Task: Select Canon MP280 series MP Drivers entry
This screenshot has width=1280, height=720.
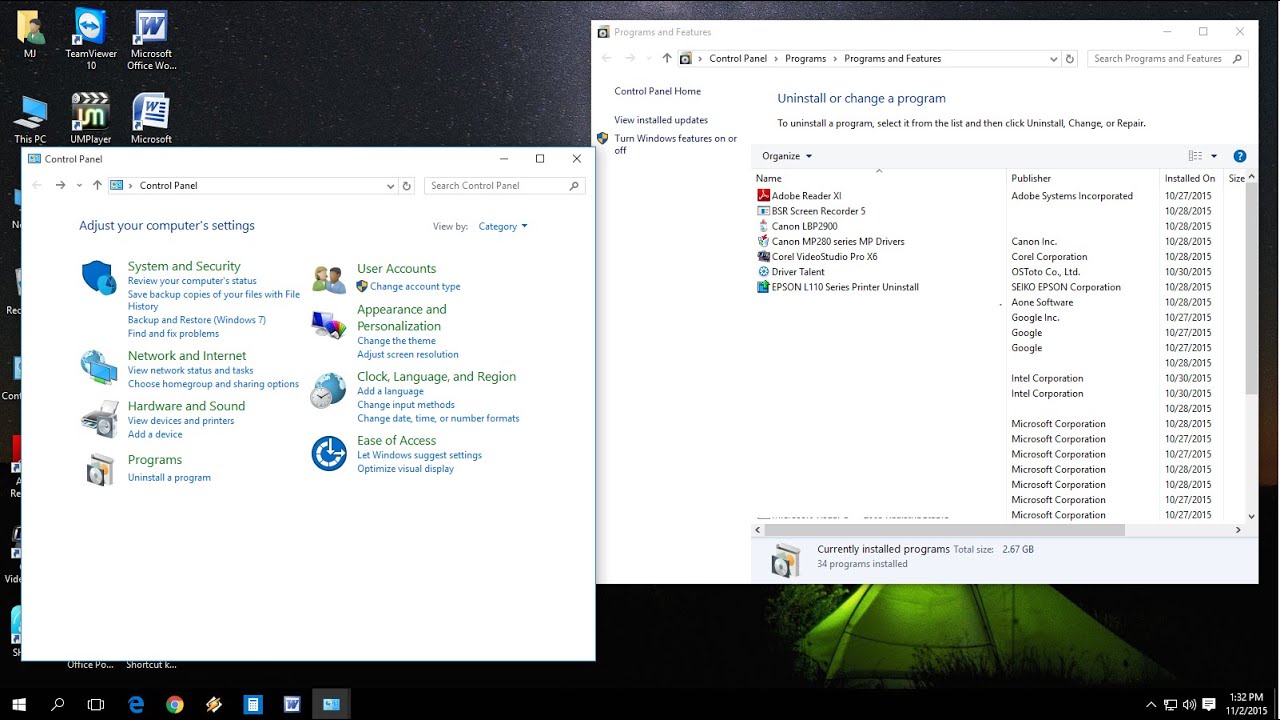Action: click(x=838, y=241)
